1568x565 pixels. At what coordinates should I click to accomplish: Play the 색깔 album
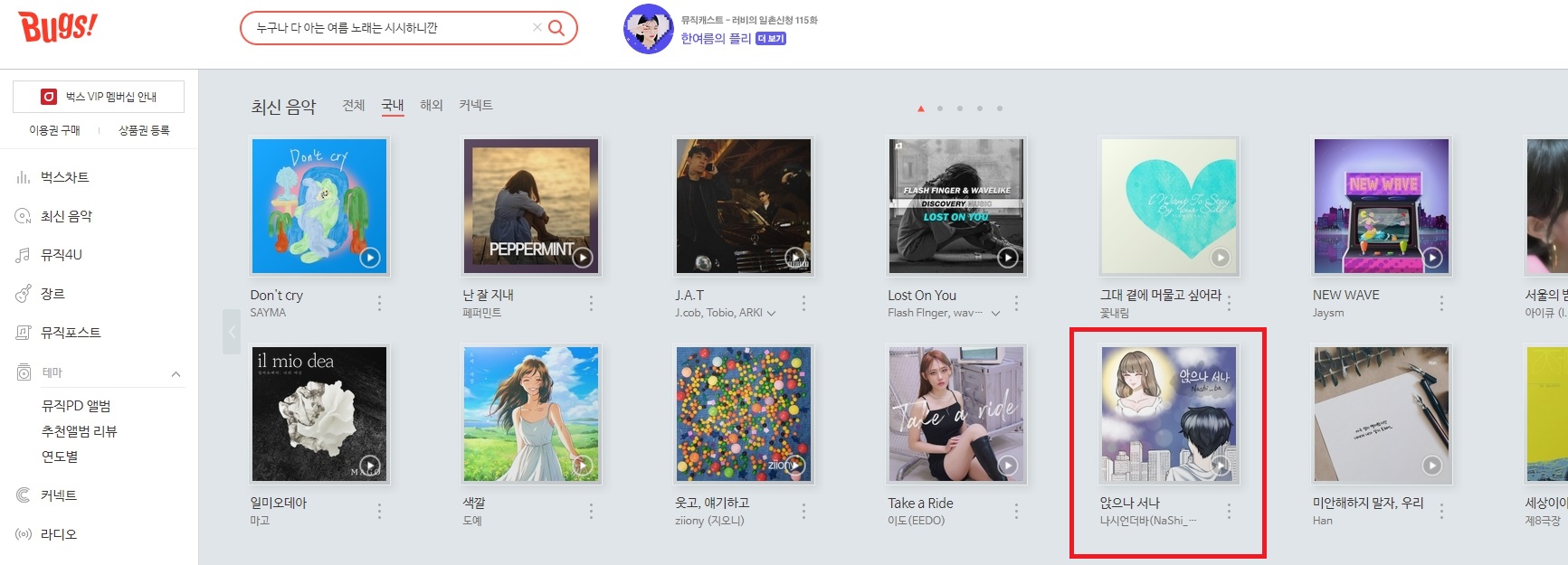(582, 466)
